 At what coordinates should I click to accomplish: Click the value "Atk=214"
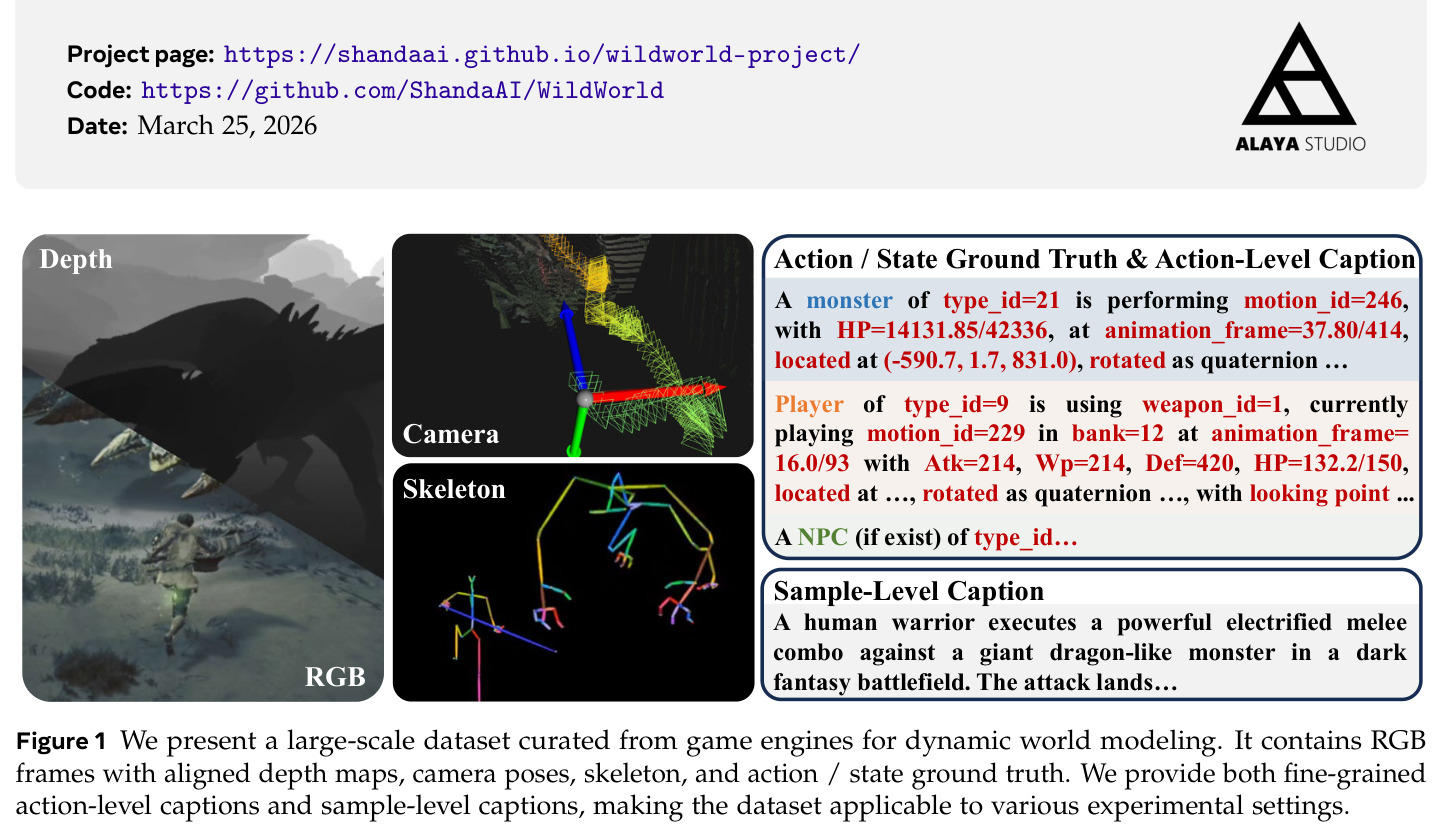pos(974,464)
